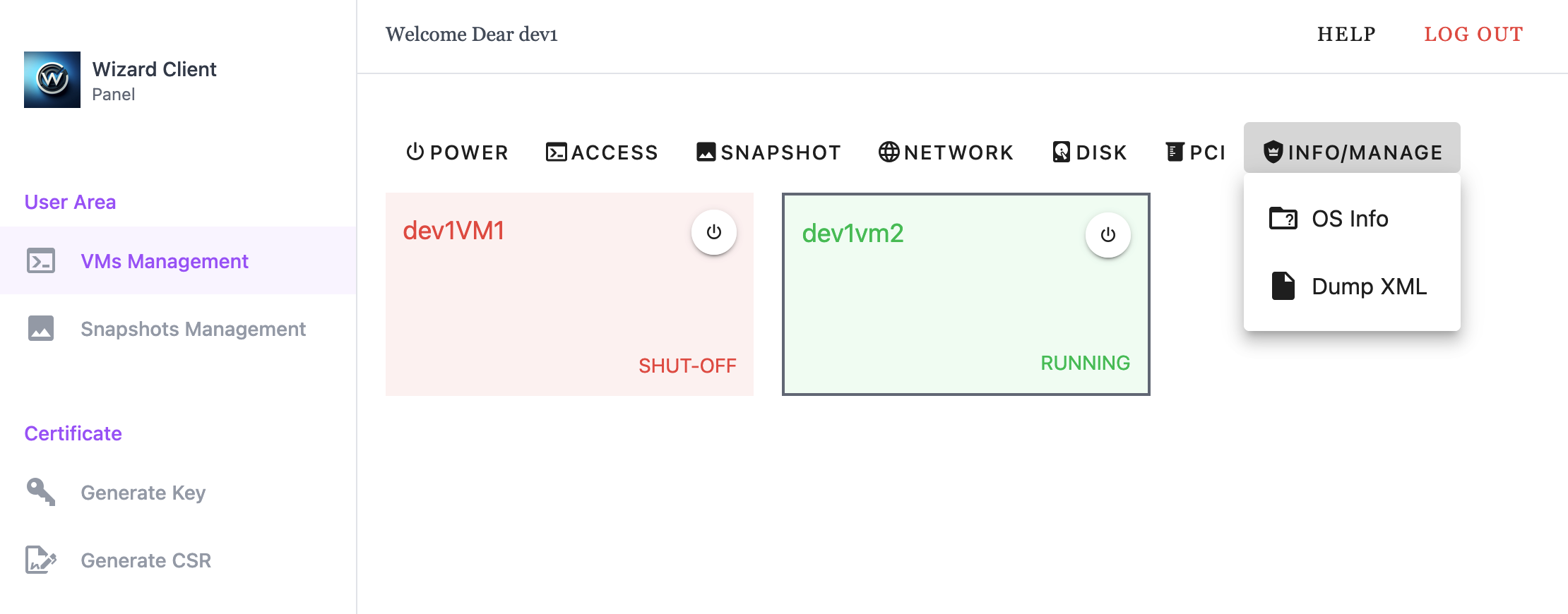Click the globe icon beside NETWORK
1568x614 pixels.
pos(889,152)
